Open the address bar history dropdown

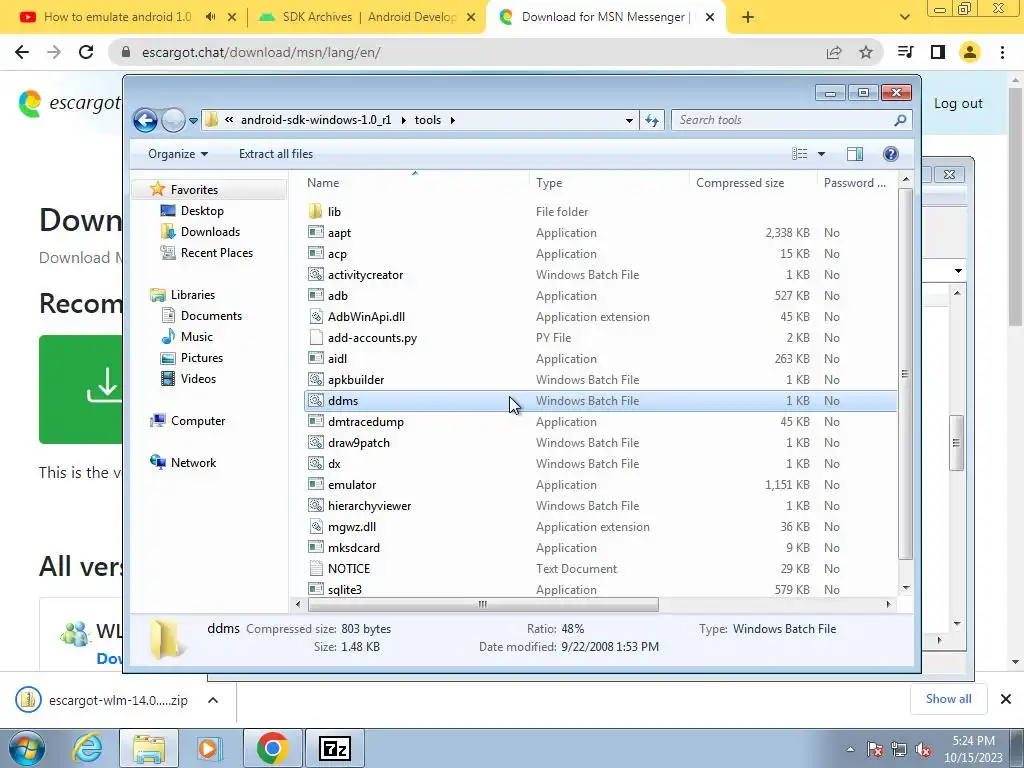tap(629, 120)
